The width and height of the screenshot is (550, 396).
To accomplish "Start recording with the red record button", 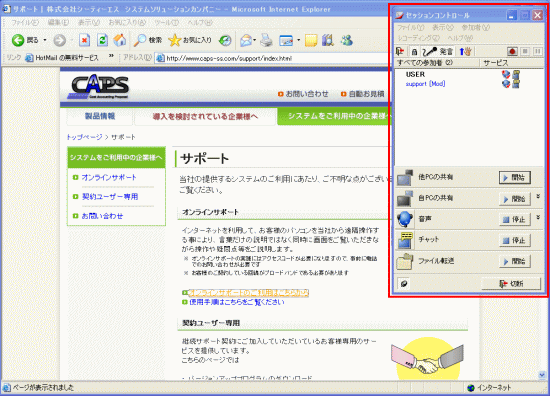I will [512, 52].
